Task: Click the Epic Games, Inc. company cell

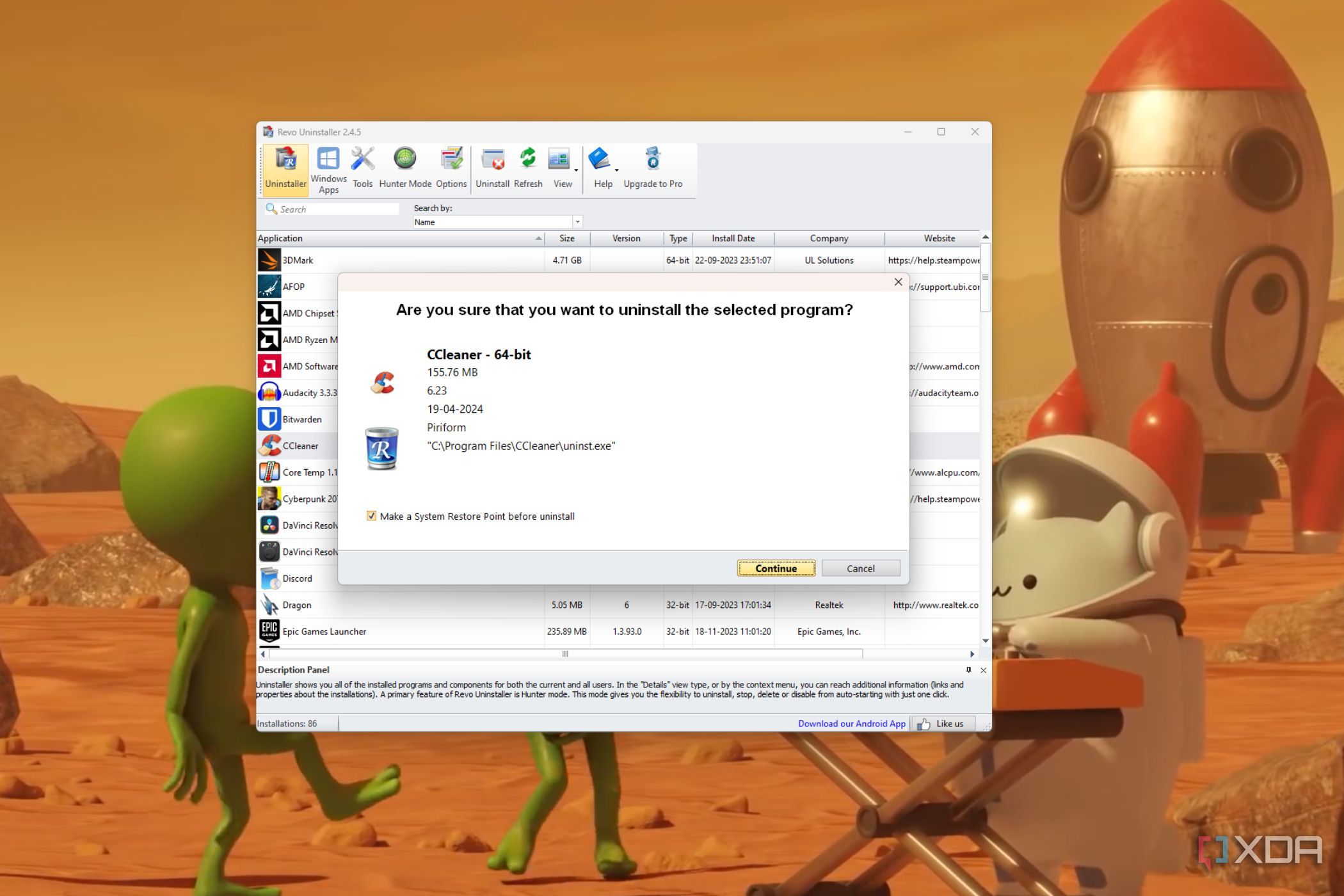Action: (x=829, y=631)
